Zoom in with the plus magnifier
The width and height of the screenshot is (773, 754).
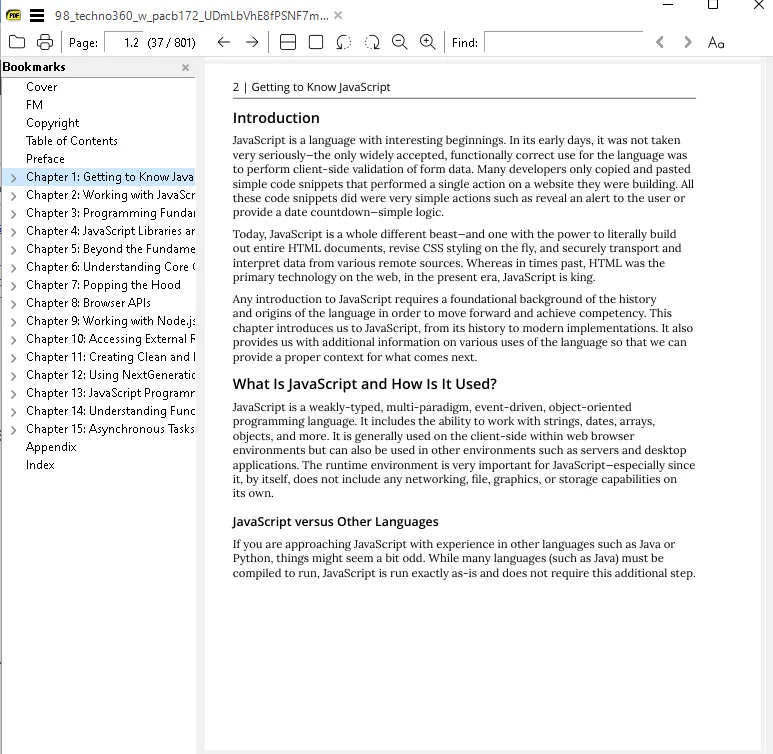428,42
